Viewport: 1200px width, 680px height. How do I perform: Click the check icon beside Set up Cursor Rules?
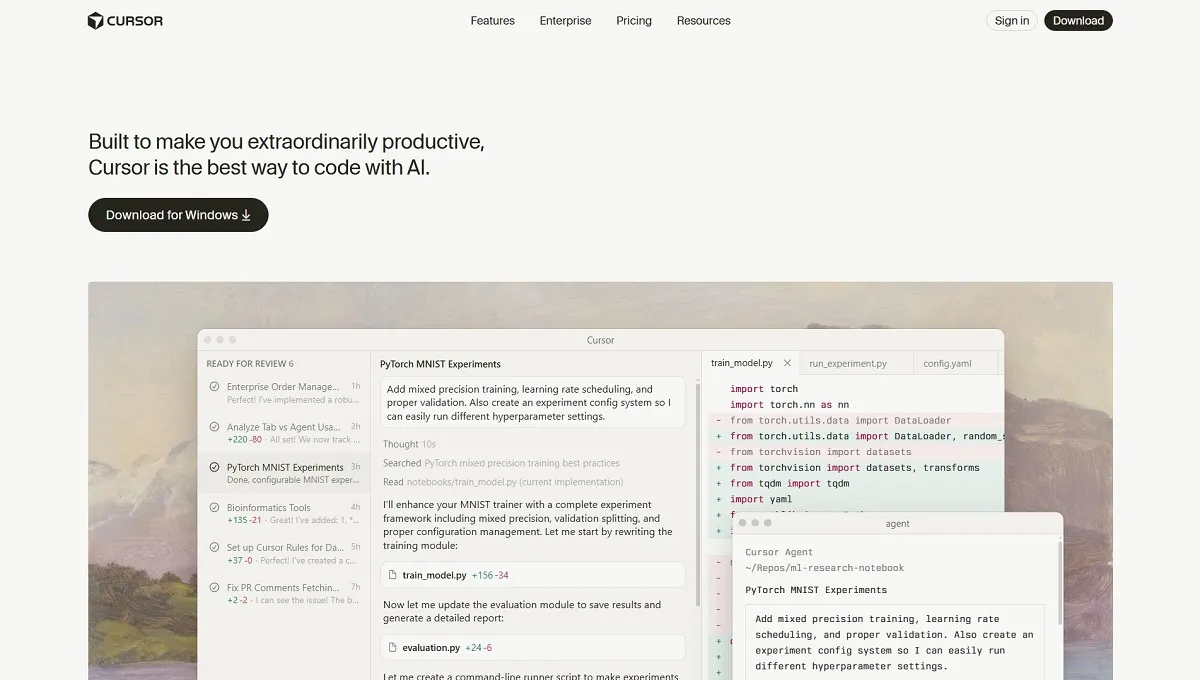point(213,545)
